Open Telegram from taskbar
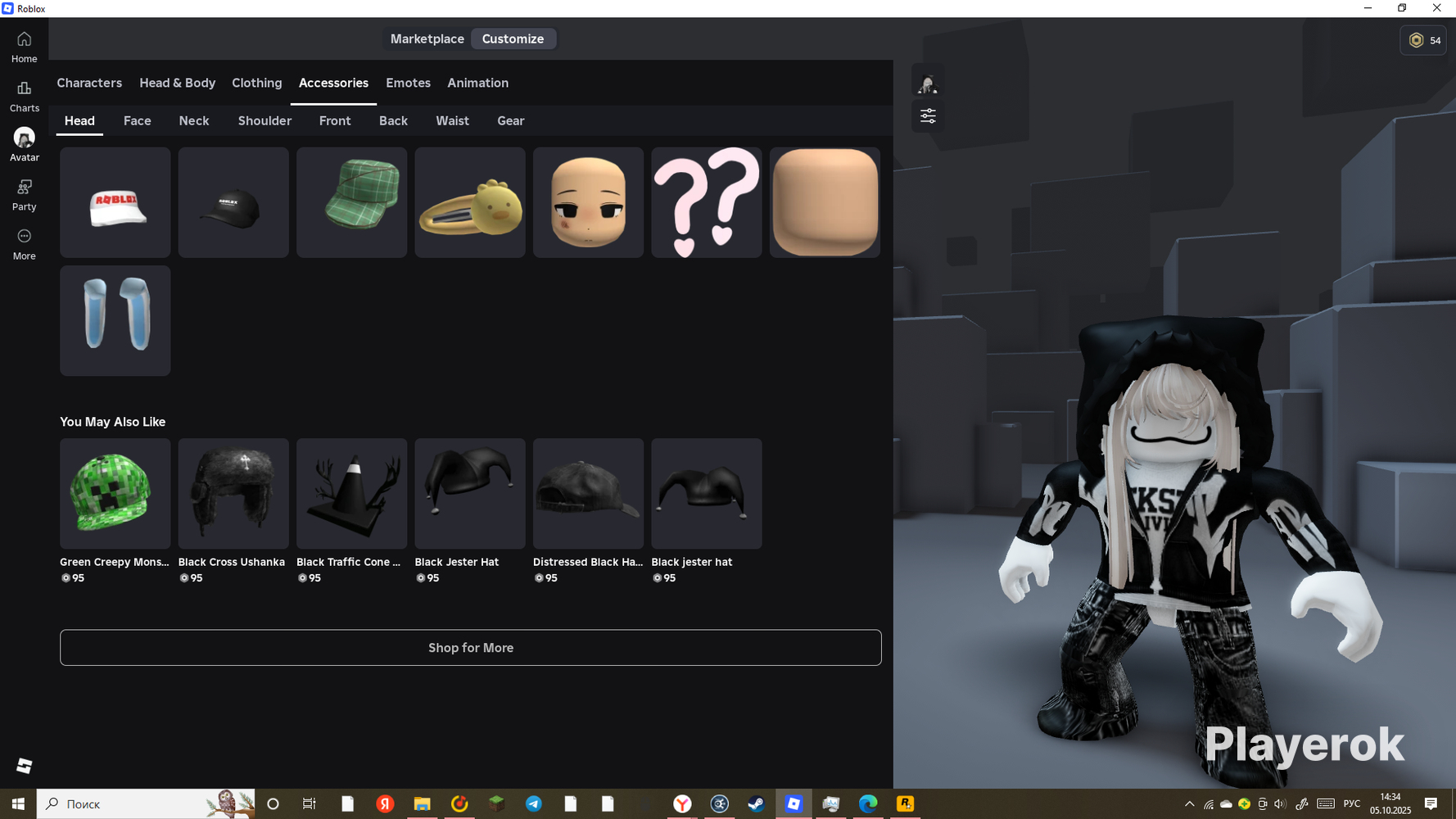The width and height of the screenshot is (1456, 819). tap(533, 804)
